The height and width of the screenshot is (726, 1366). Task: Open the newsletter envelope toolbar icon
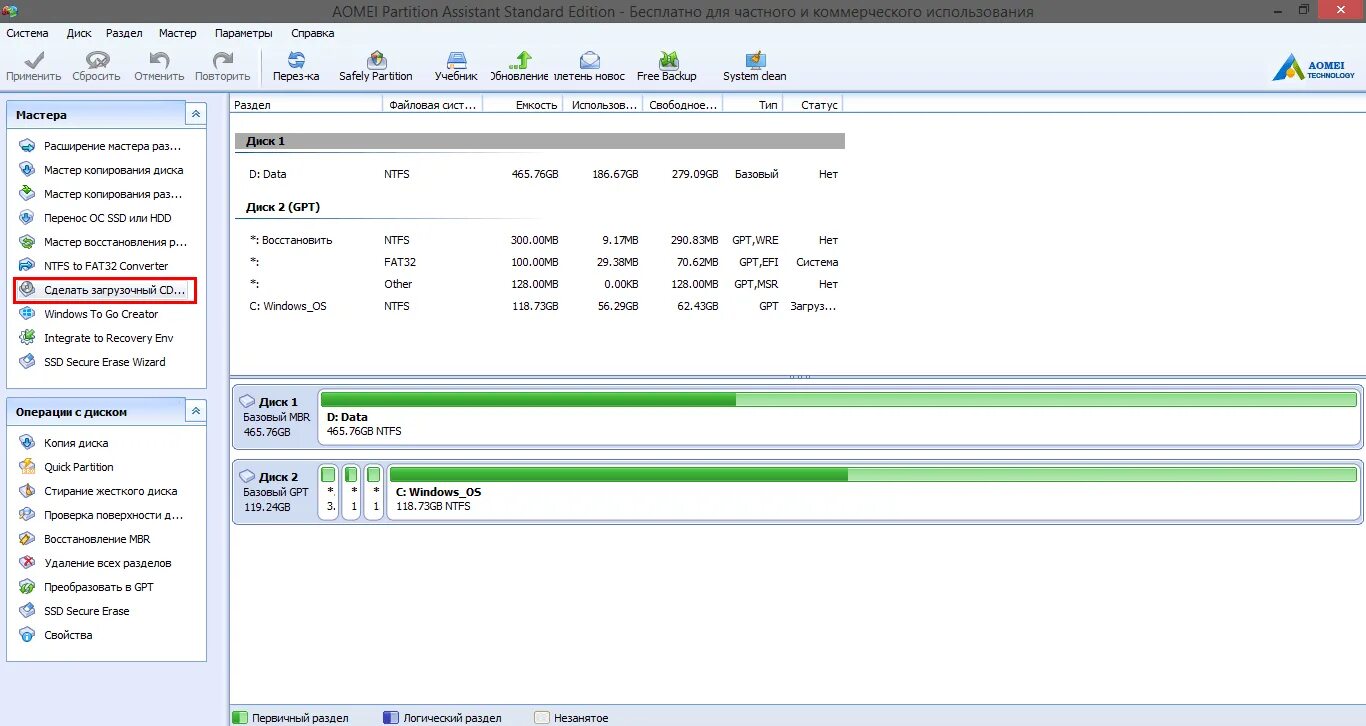(589, 66)
